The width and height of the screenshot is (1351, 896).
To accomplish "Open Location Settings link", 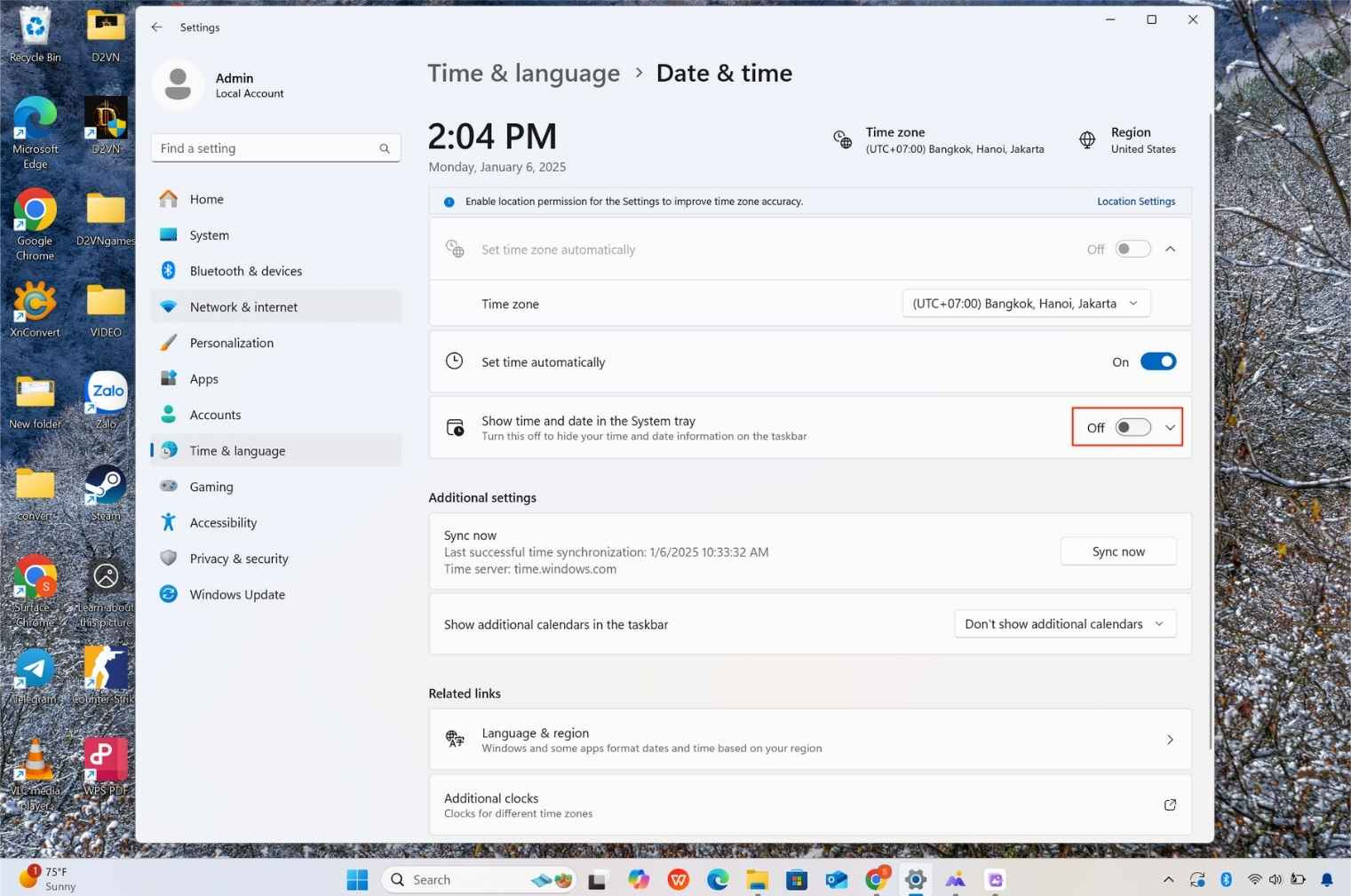I will pyautogui.click(x=1135, y=201).
